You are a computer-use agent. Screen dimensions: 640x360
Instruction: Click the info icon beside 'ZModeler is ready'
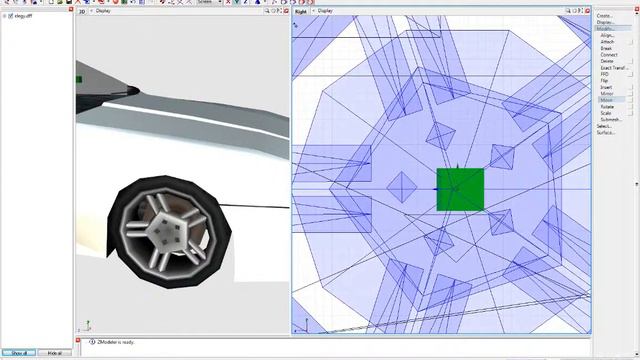pos(92,342)
